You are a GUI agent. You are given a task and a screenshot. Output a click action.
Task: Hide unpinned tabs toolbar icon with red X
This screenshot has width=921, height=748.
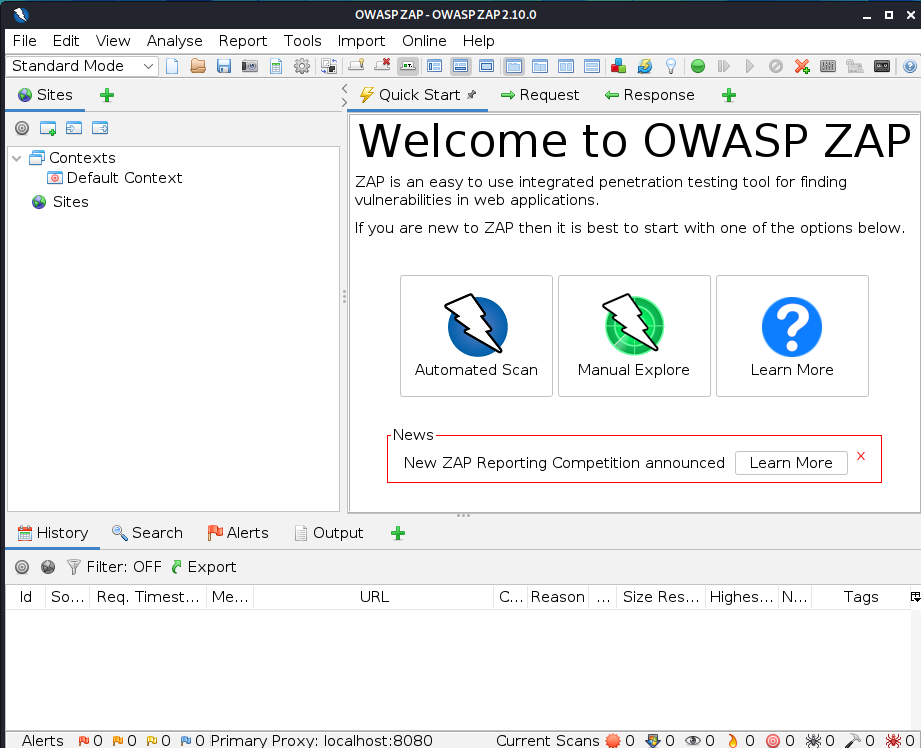click(382, 66)
